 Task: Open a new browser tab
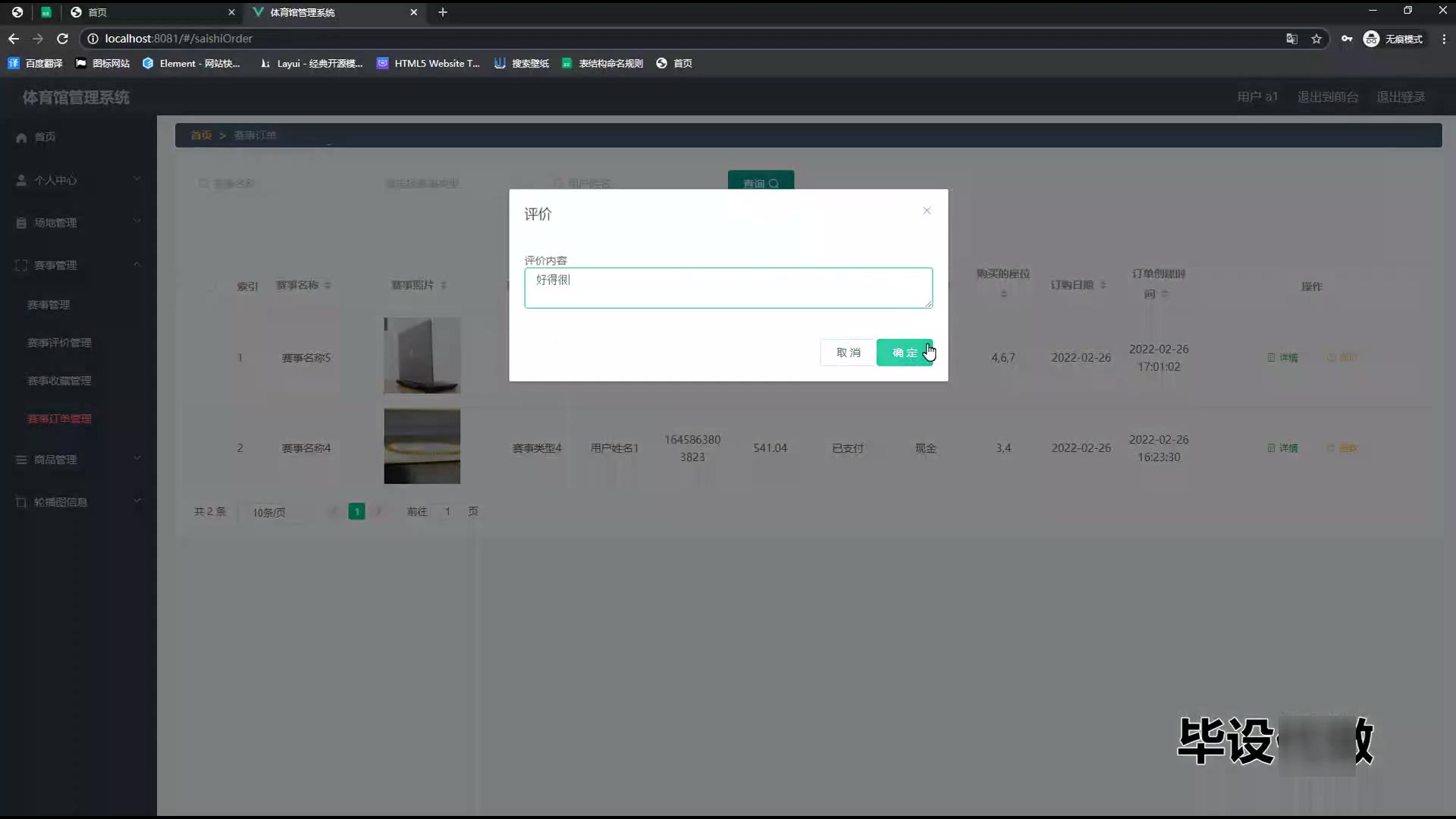pos(443,12)
